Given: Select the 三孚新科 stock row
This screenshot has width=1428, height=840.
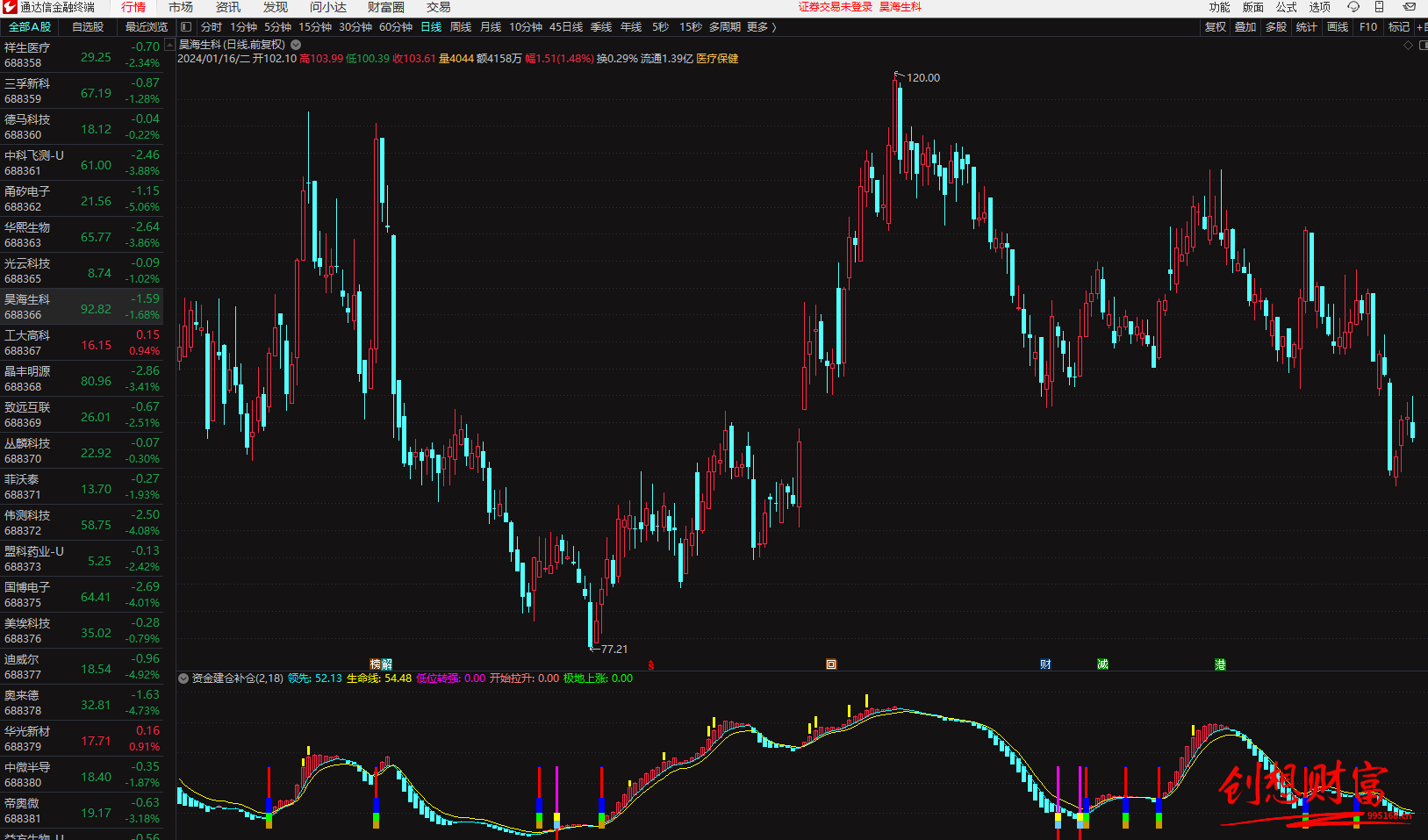Looking at the screenshot, I should coord(82,91).
